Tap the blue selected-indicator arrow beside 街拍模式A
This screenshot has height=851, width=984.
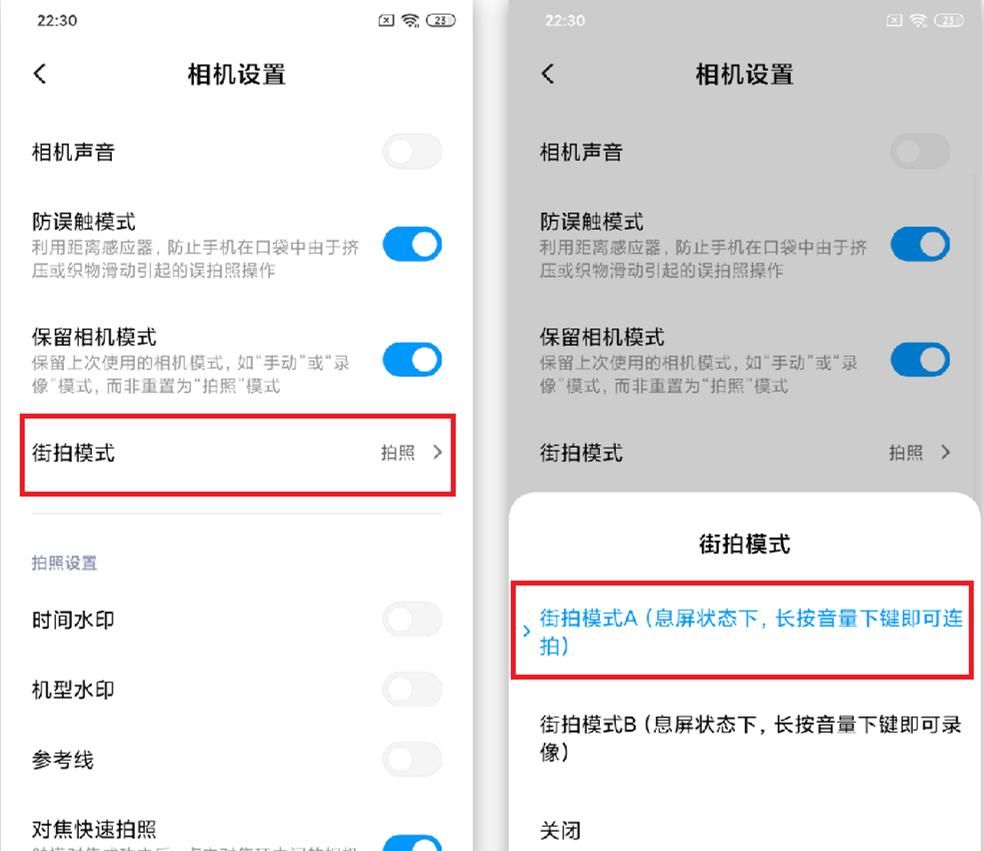coord(527,631)
